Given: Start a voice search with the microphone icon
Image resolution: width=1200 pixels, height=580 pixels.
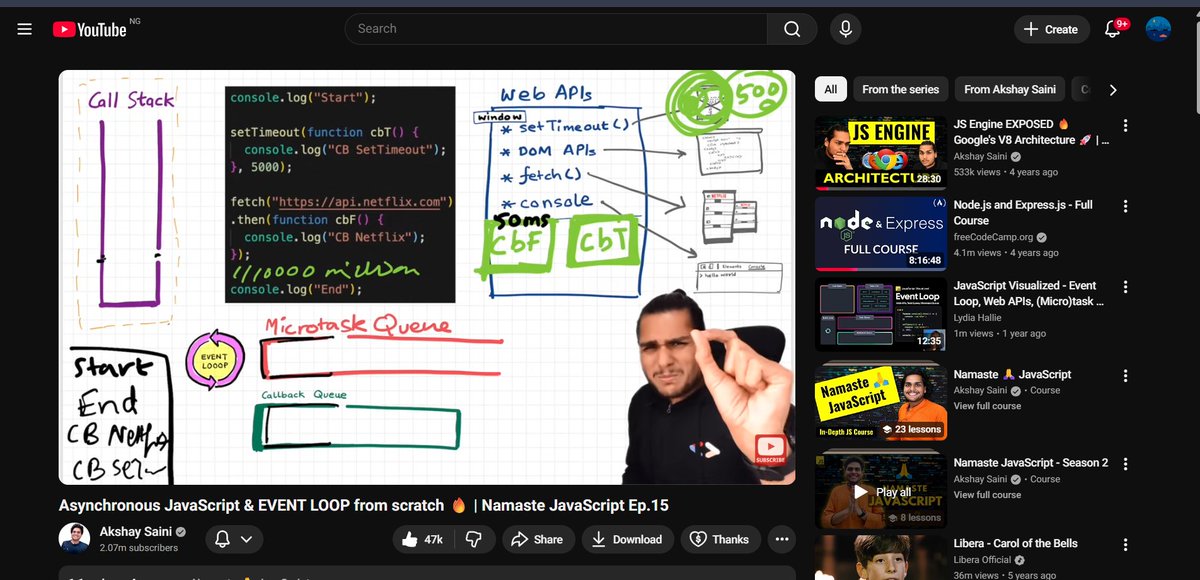Looking at the screenshot, I should (845, 28).
